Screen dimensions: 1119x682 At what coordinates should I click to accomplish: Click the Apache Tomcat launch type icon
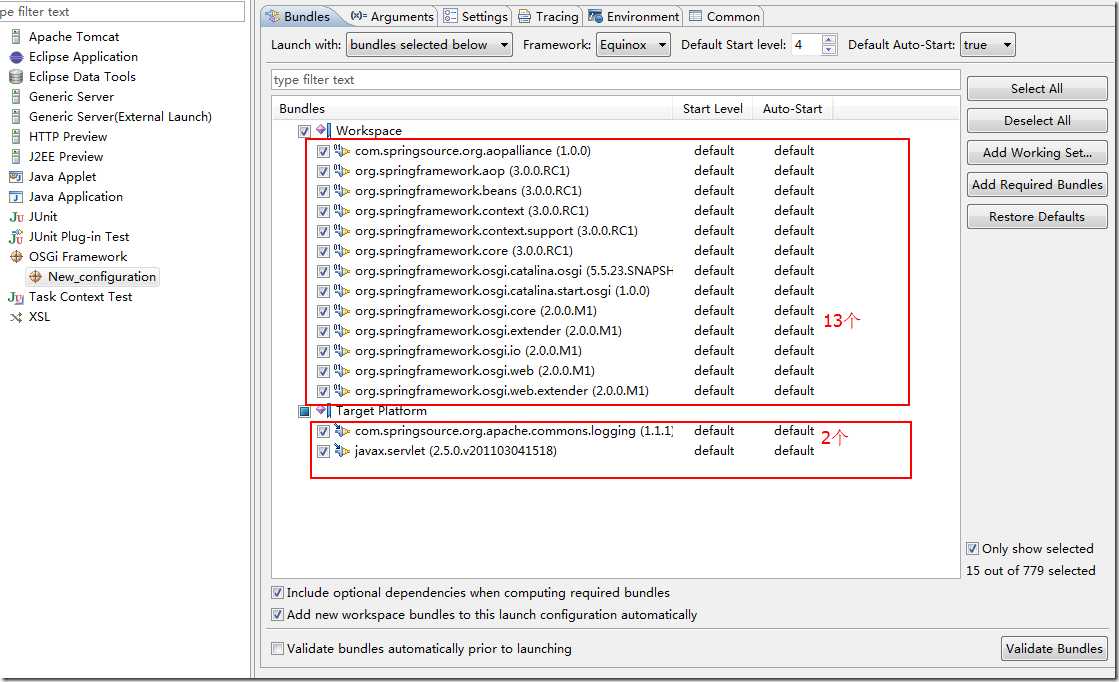[16, 36]
